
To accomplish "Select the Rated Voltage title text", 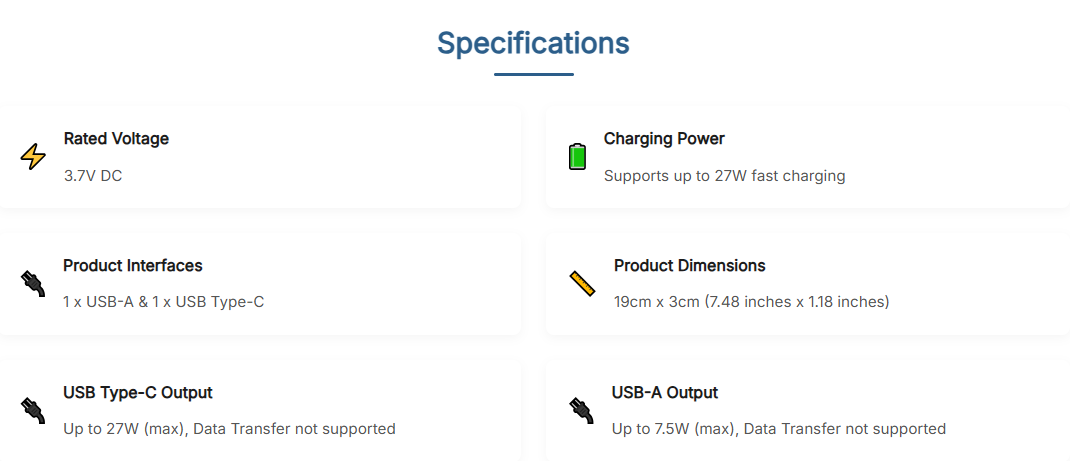I will [116, 139].
